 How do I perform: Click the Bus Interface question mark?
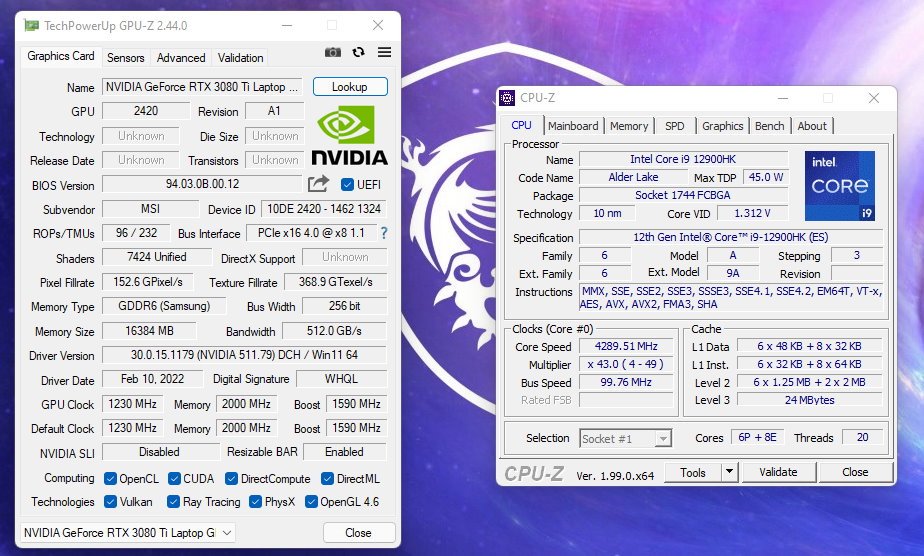tap(384, 233)
